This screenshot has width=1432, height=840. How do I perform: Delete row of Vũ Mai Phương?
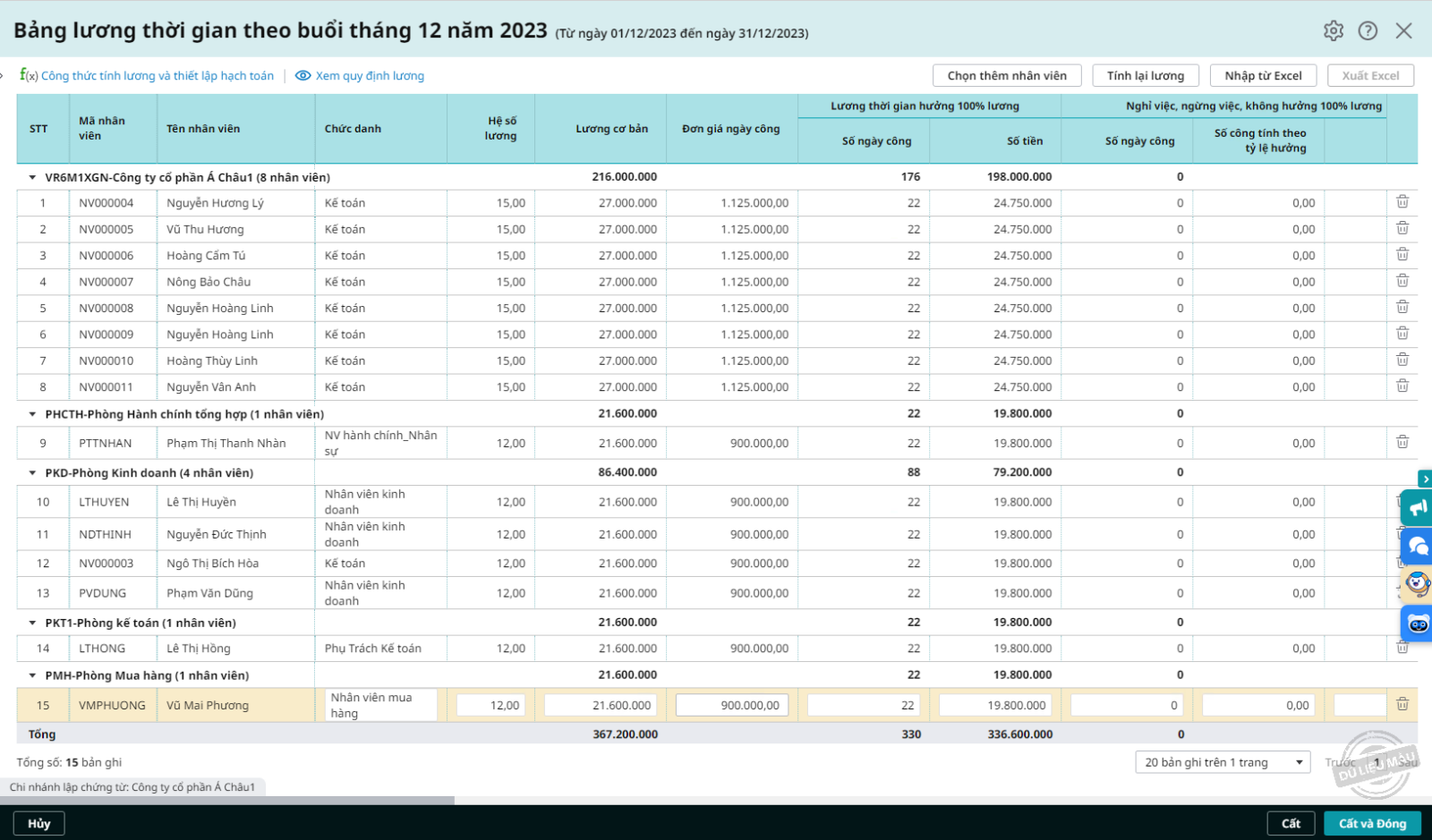pos(1402,704)
